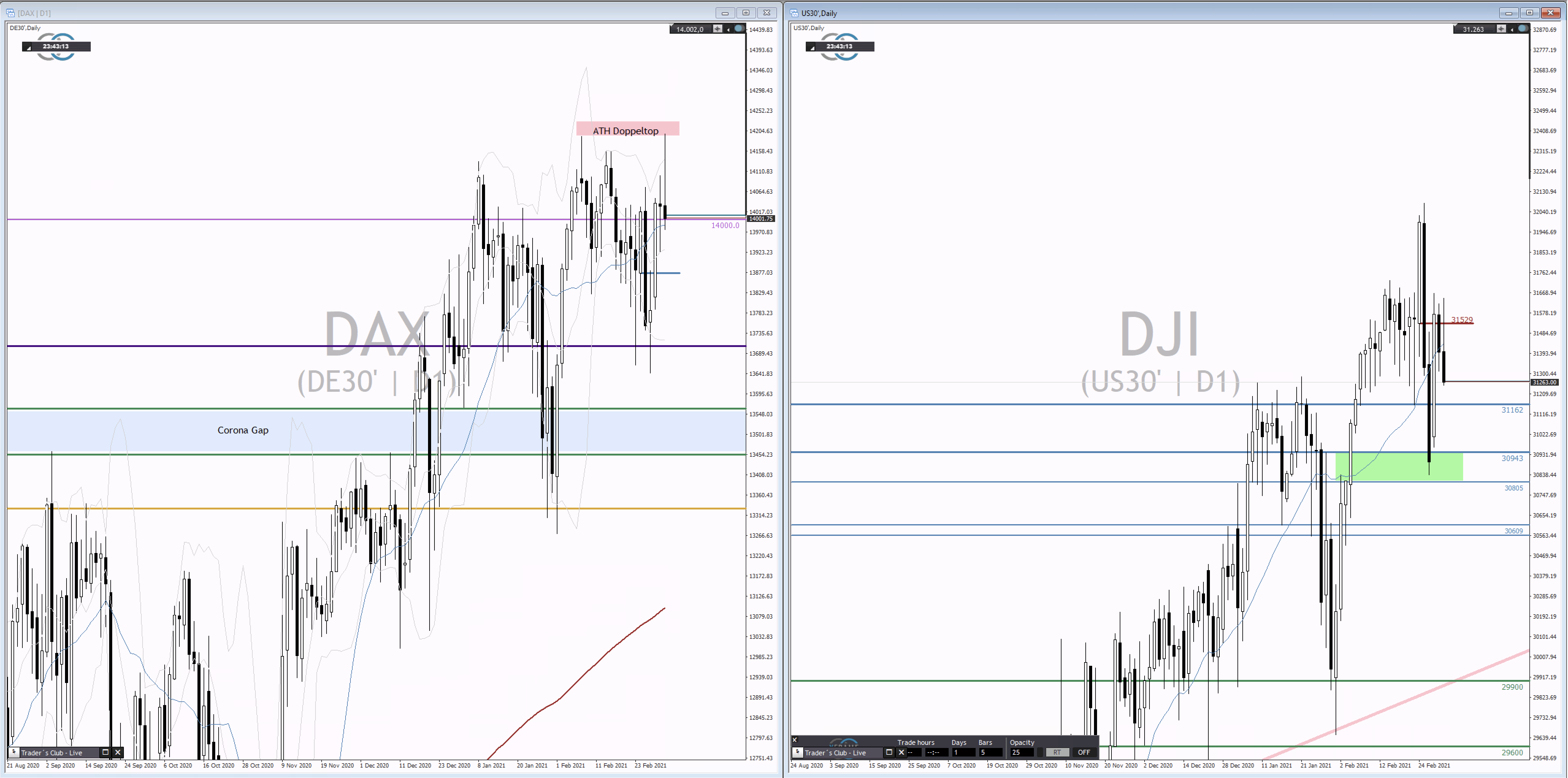1568x778 pixels.
Task: Click the 14000.0 line label in DAX chart
Action: click(725, 225)
